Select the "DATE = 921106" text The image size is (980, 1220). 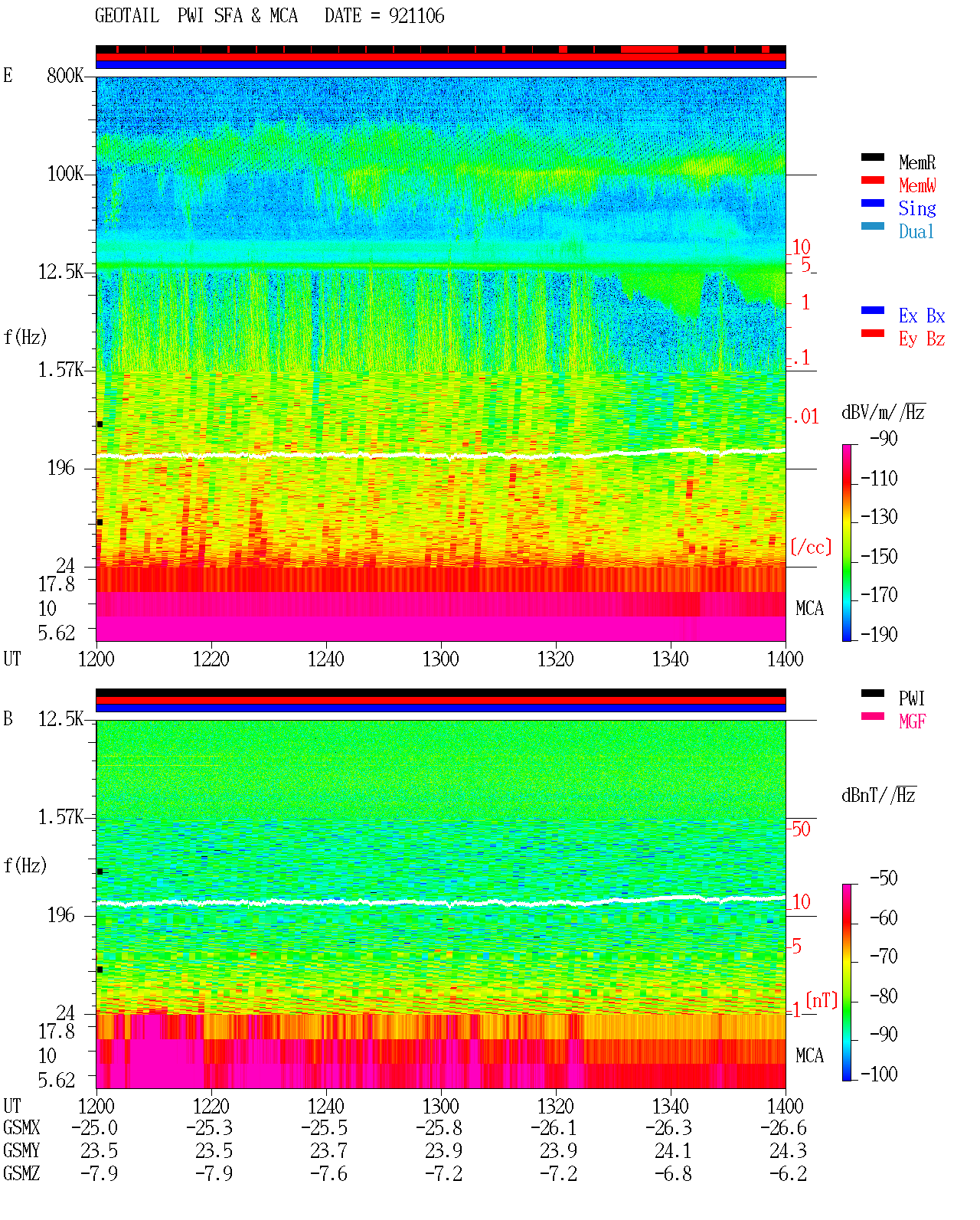384,16
